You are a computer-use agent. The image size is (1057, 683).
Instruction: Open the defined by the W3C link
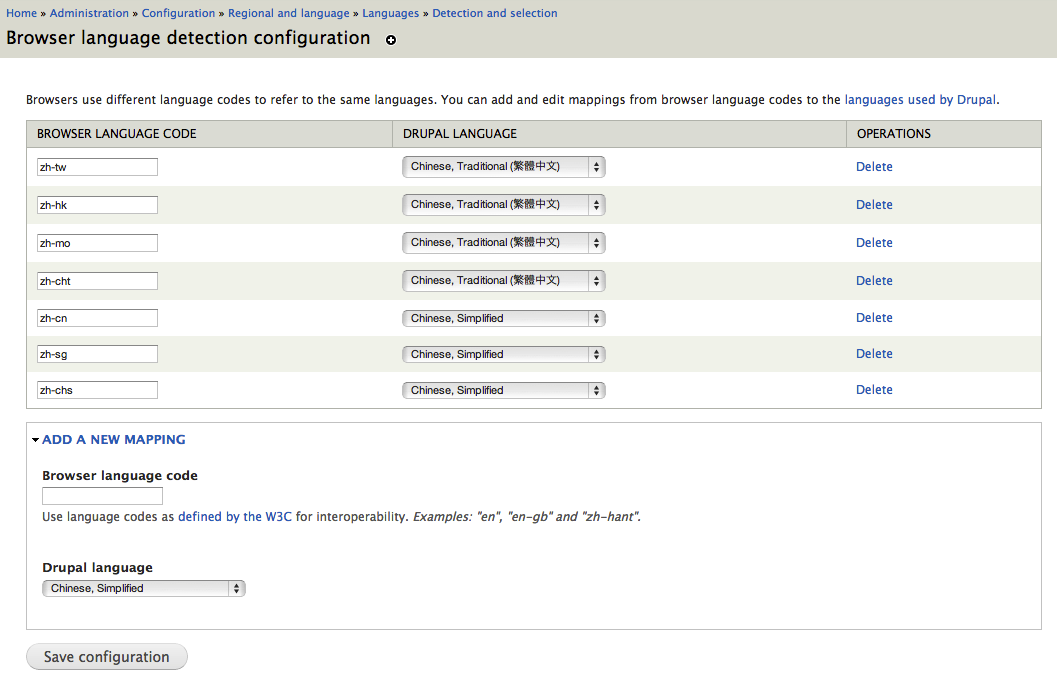click(x=235, y=516)
